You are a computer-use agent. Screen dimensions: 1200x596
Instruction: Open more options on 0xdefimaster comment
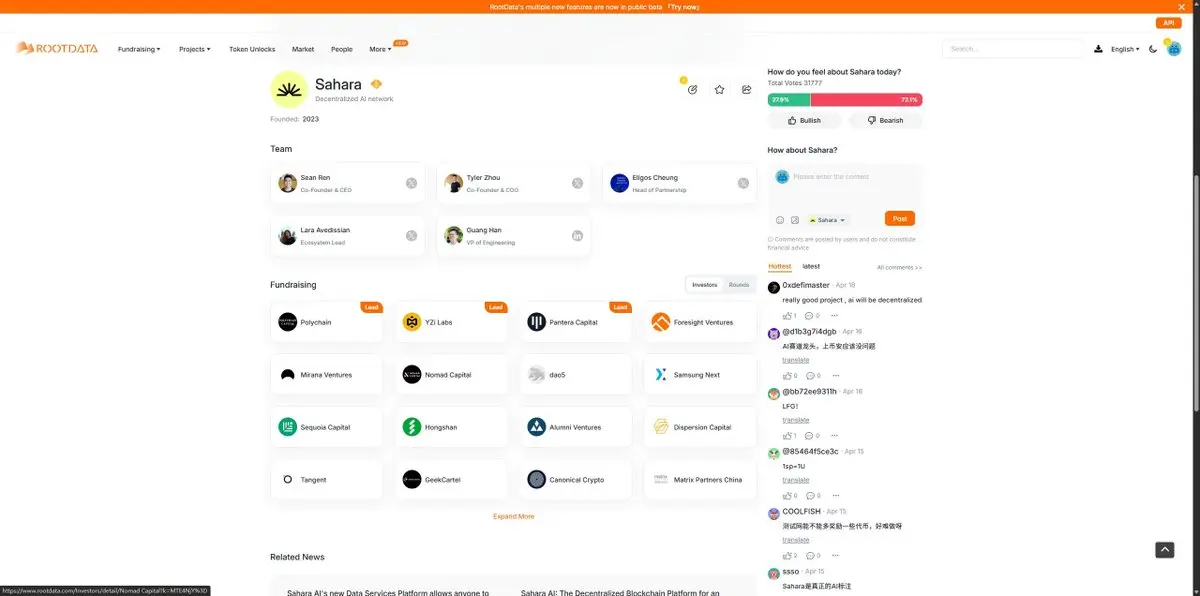[835, 316]
